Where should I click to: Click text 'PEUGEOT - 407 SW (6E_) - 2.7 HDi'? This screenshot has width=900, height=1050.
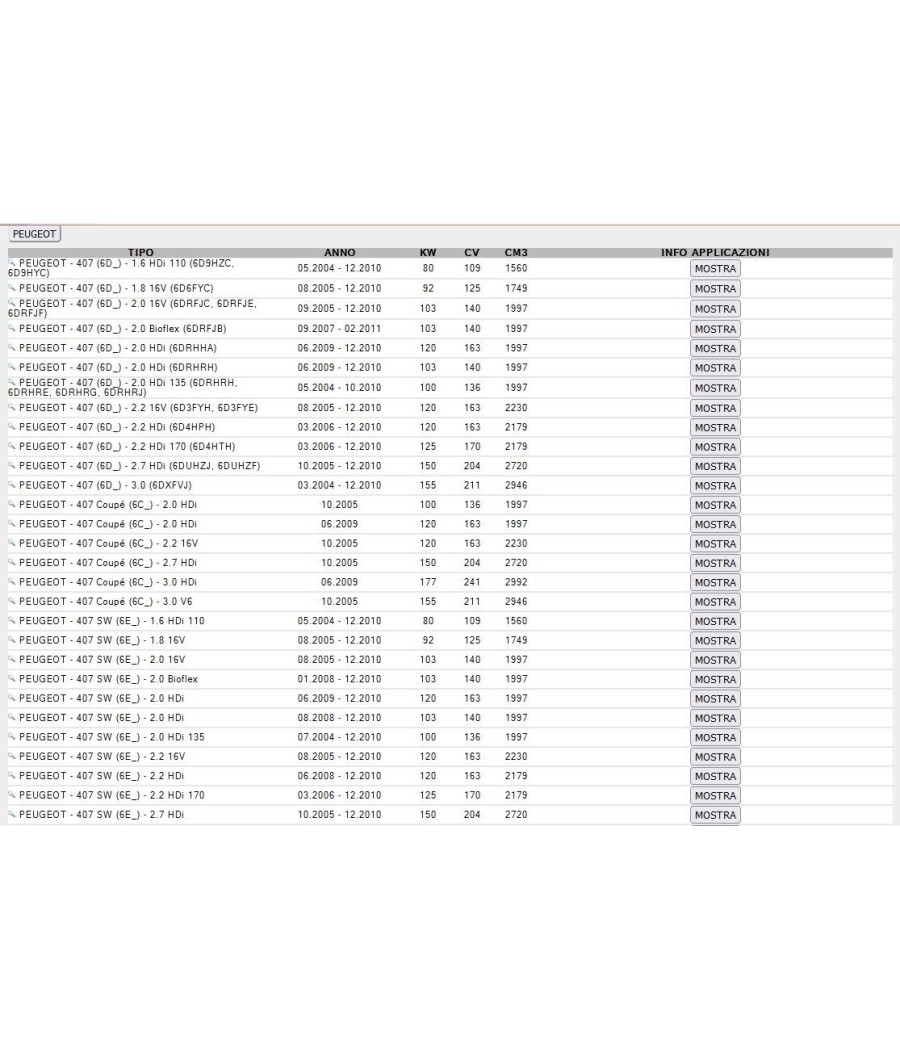tap(101, 815)
